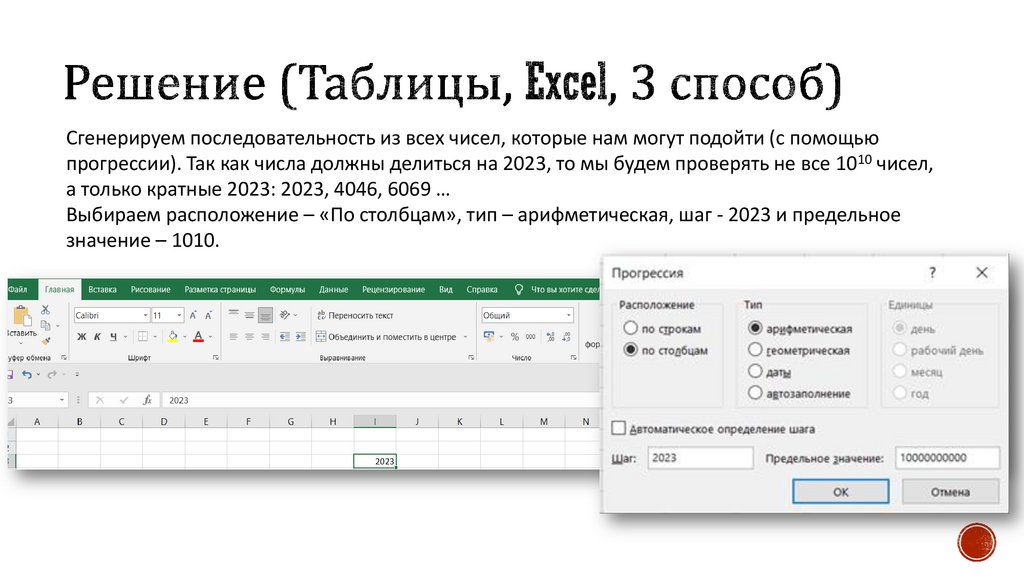Decrease font size with smaller A icon

click(208, 315)
